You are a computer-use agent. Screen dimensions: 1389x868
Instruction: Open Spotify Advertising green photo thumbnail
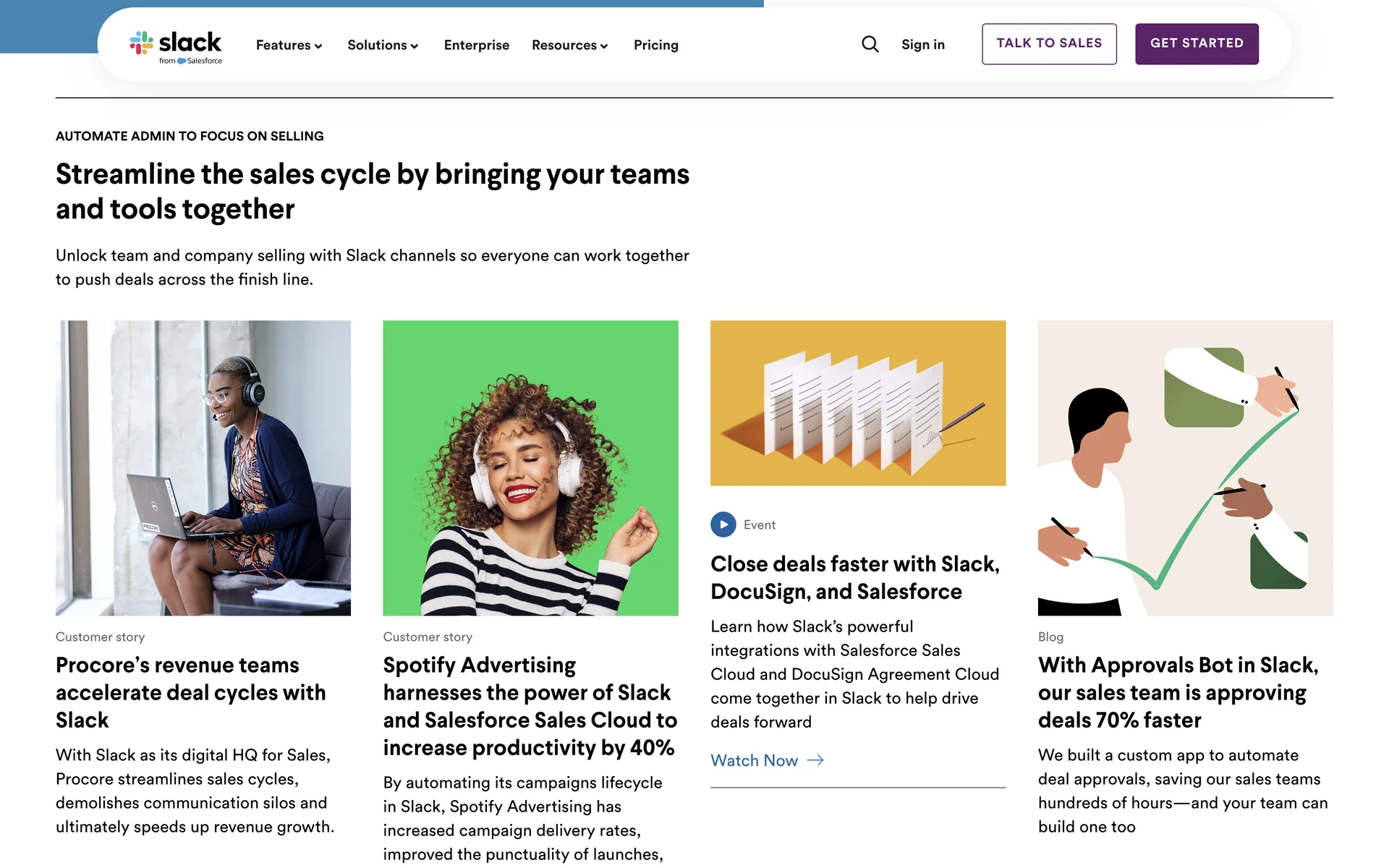pos(530,468)
